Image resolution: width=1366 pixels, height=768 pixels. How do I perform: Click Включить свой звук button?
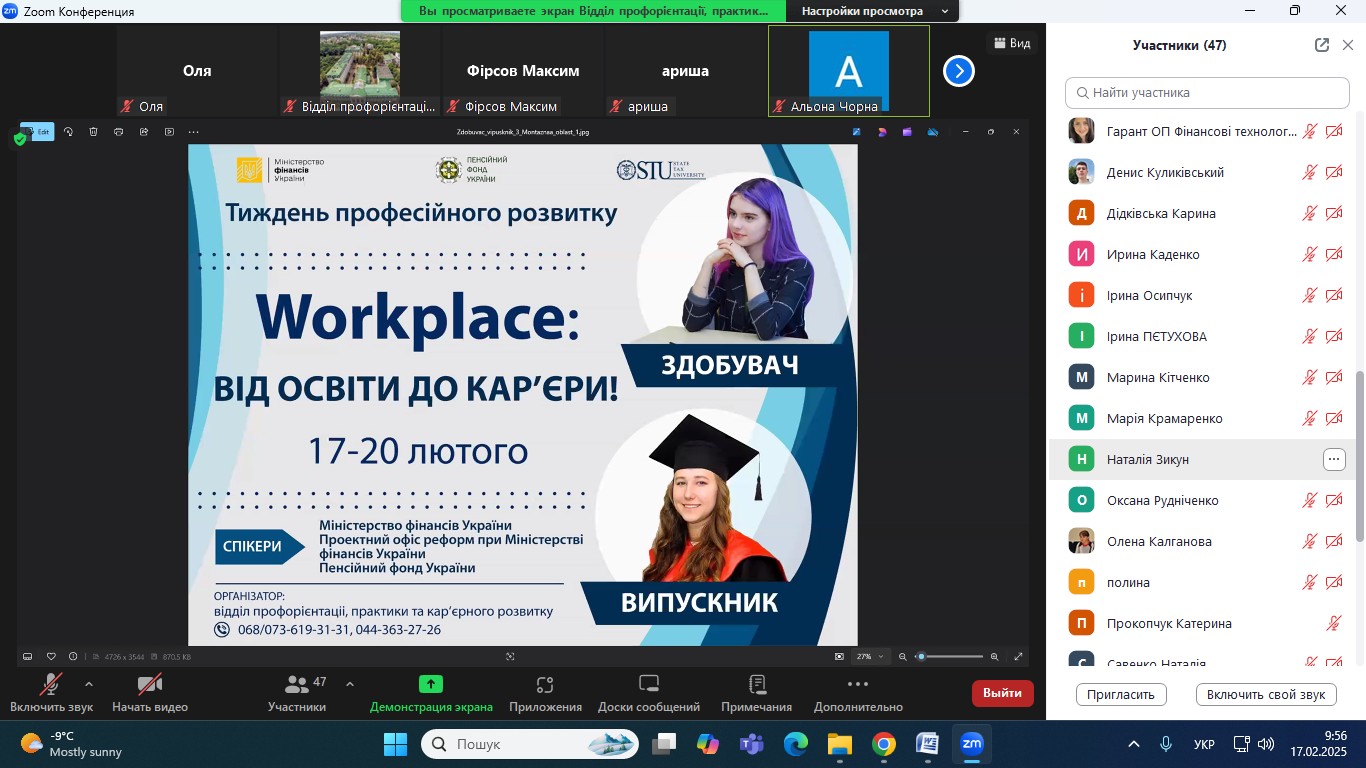[1266, 694]
